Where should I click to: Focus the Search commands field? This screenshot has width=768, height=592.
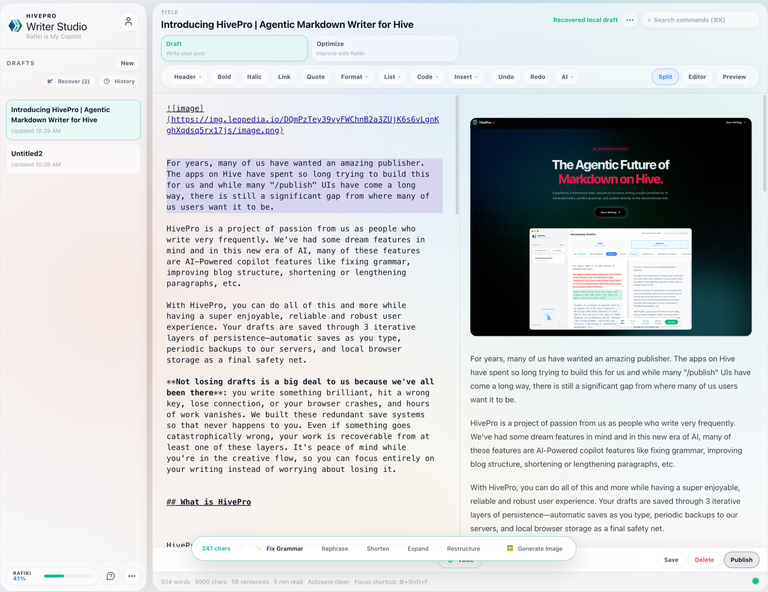coord(700,20)
